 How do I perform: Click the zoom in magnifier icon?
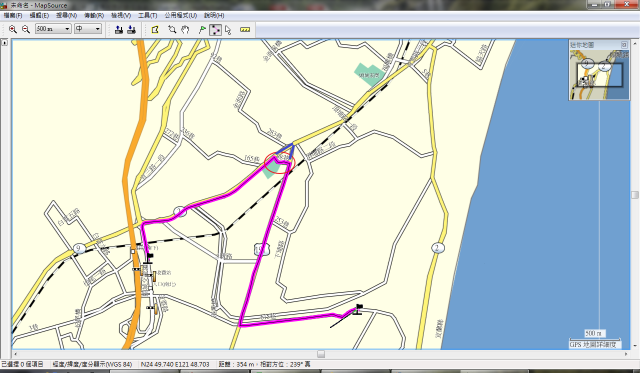pos(13,29)
